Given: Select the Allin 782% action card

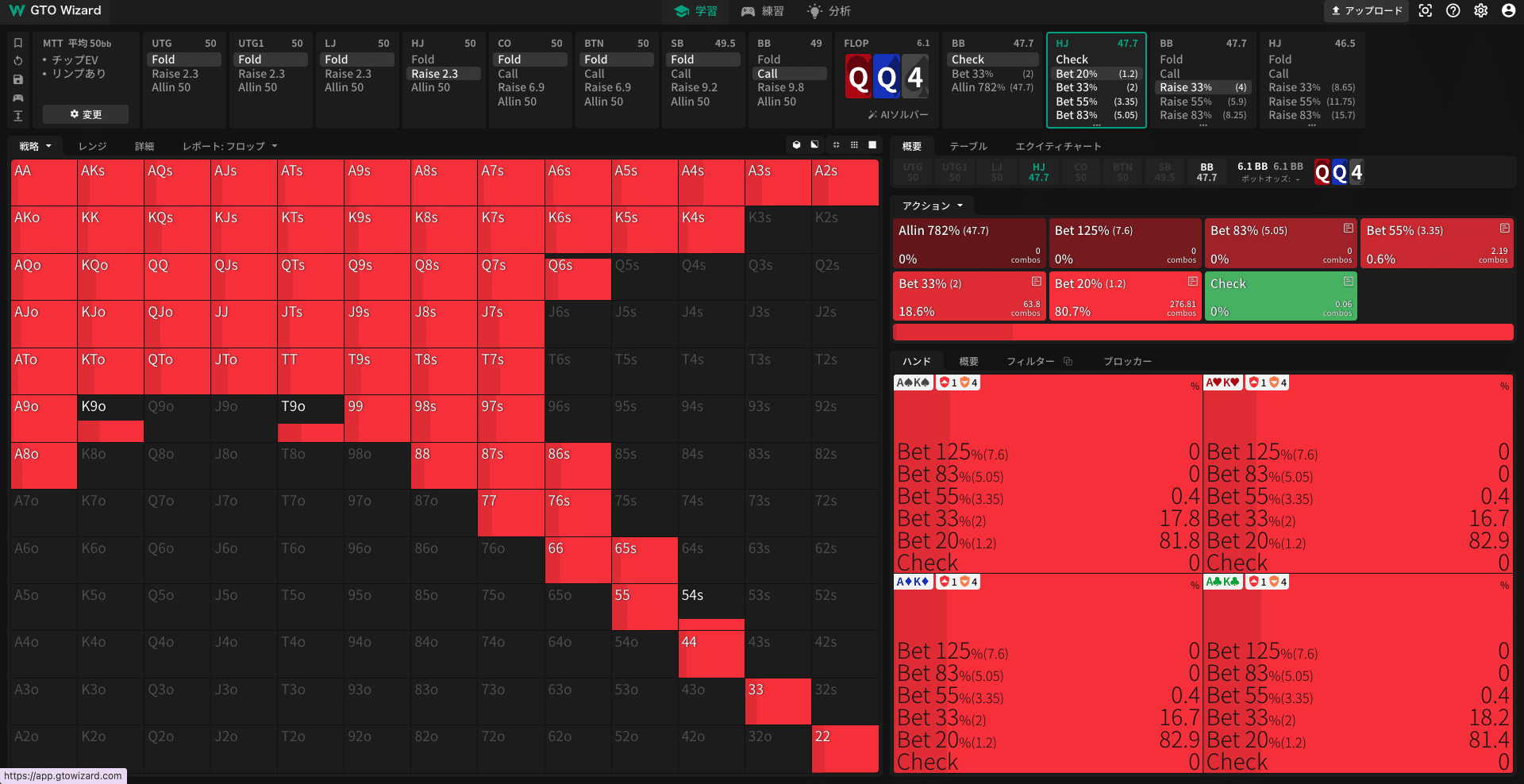Looking at the screenshot, I should [x=969, y=244].
